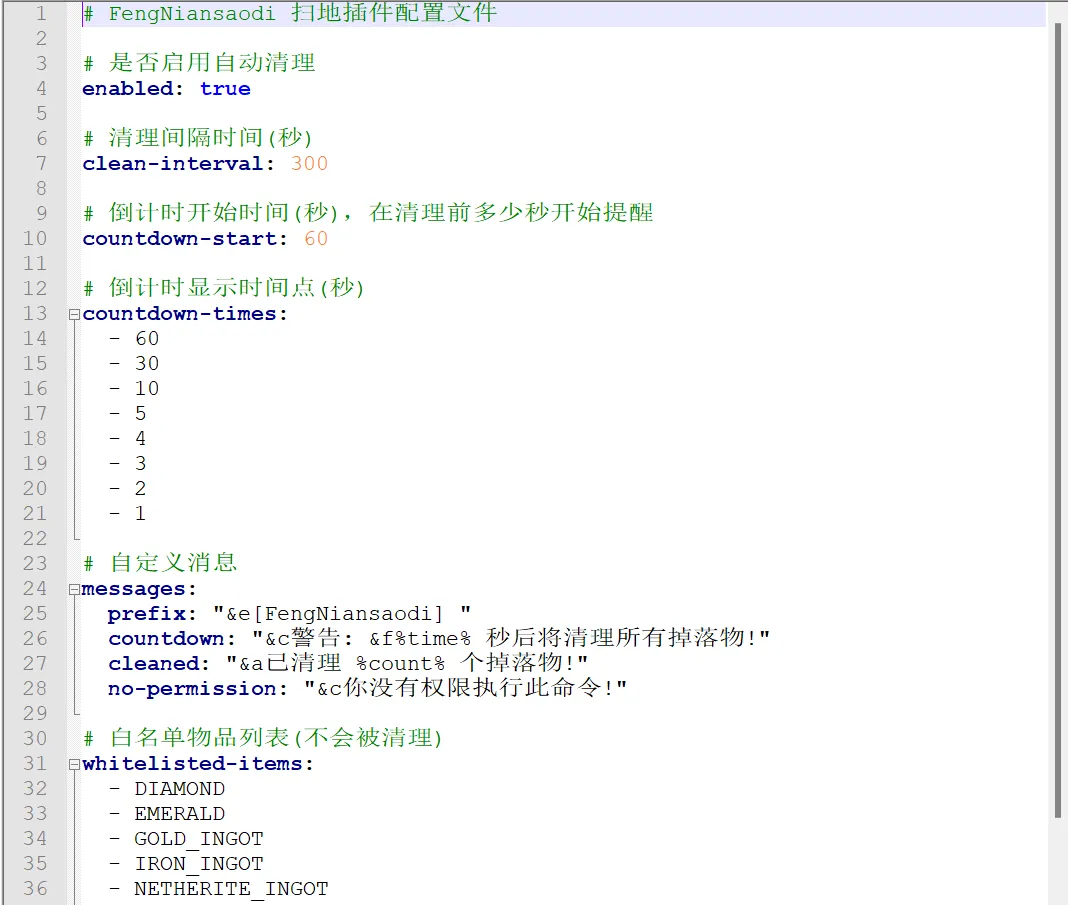This screenshot has height=905, width=1068.
Task: Click list entry 3 under countdown-times
Action: pyautogui.click(x=140, y=464)
